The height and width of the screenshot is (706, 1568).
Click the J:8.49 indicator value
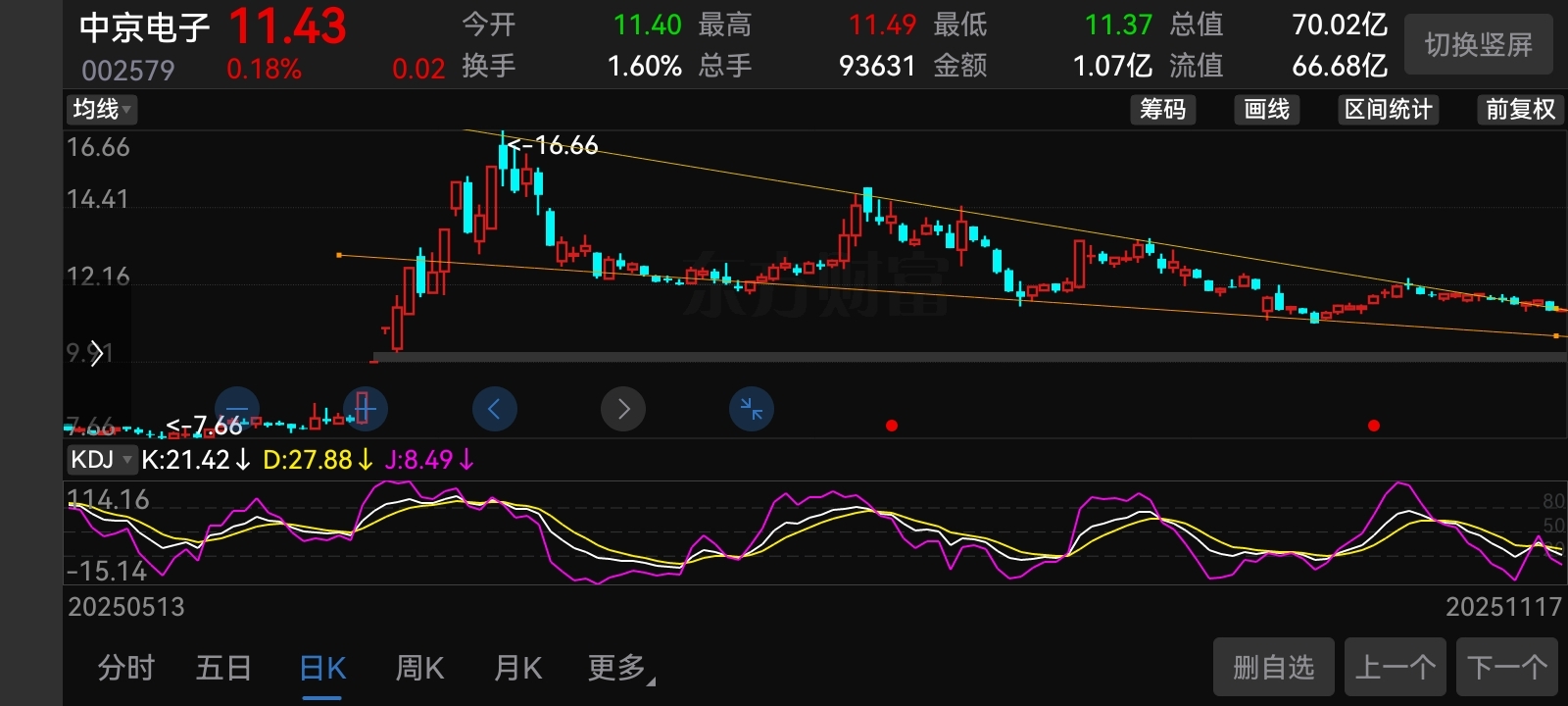429,460
